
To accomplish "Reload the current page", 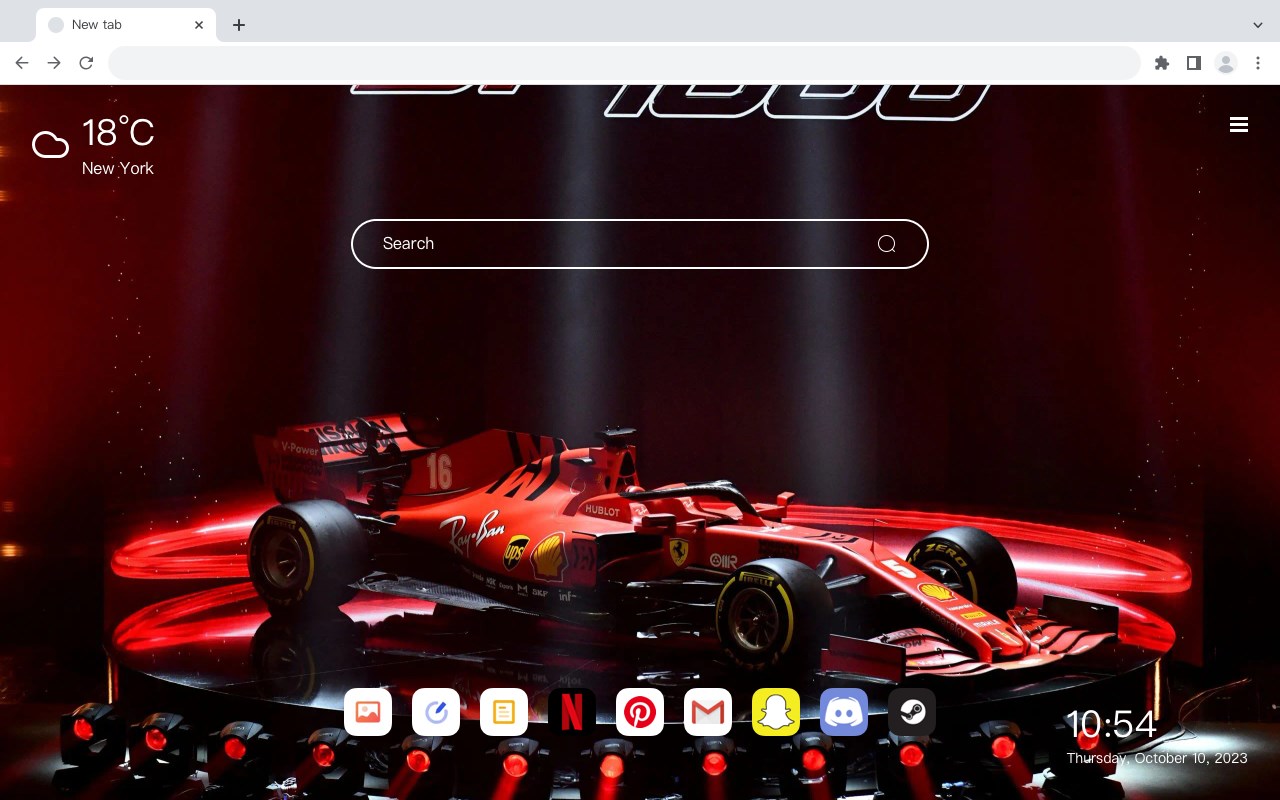I will click(86, 63).
